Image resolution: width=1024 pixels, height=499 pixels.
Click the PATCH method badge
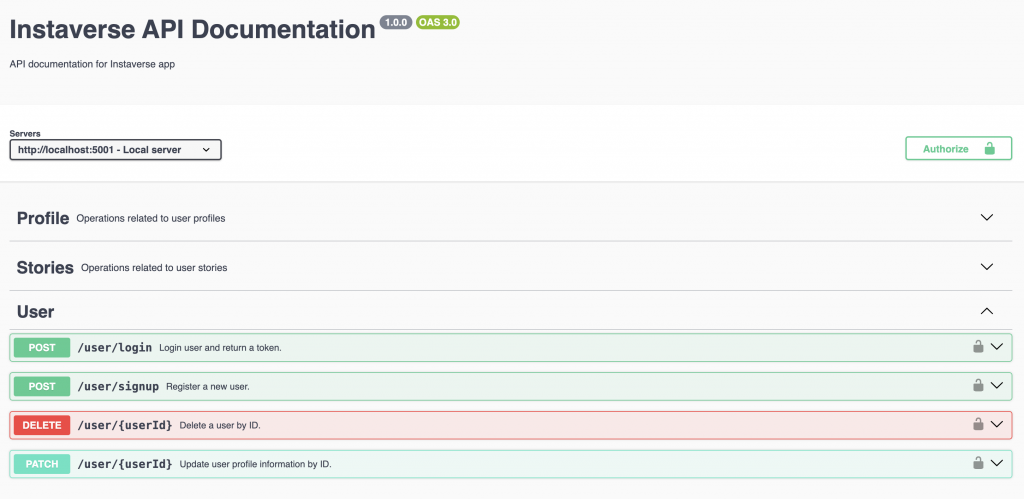coord(42,464)
